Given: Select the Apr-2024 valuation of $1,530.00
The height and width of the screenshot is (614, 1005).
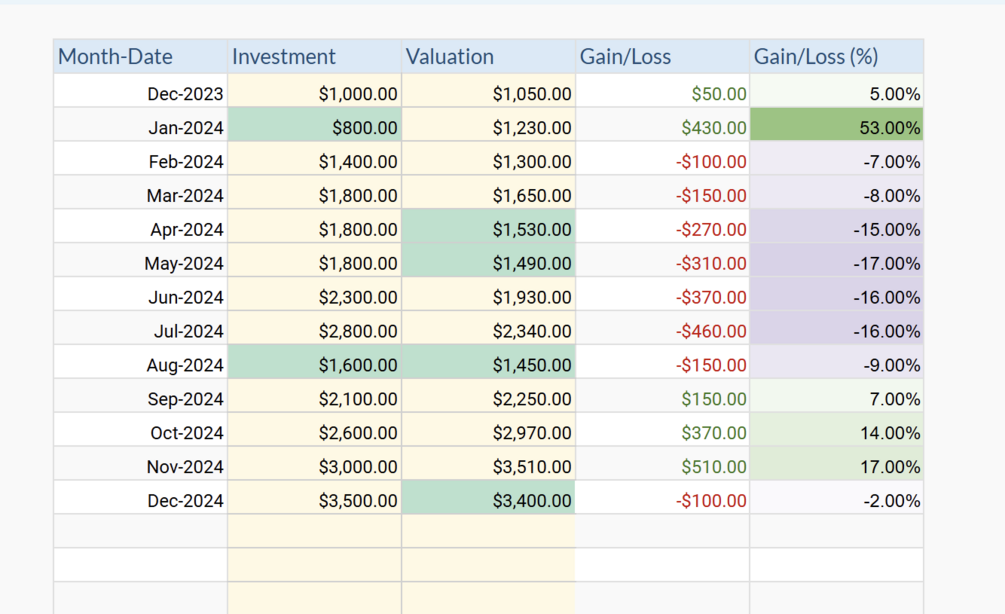Looking at the screenshot, I should (x=488, y=230).
